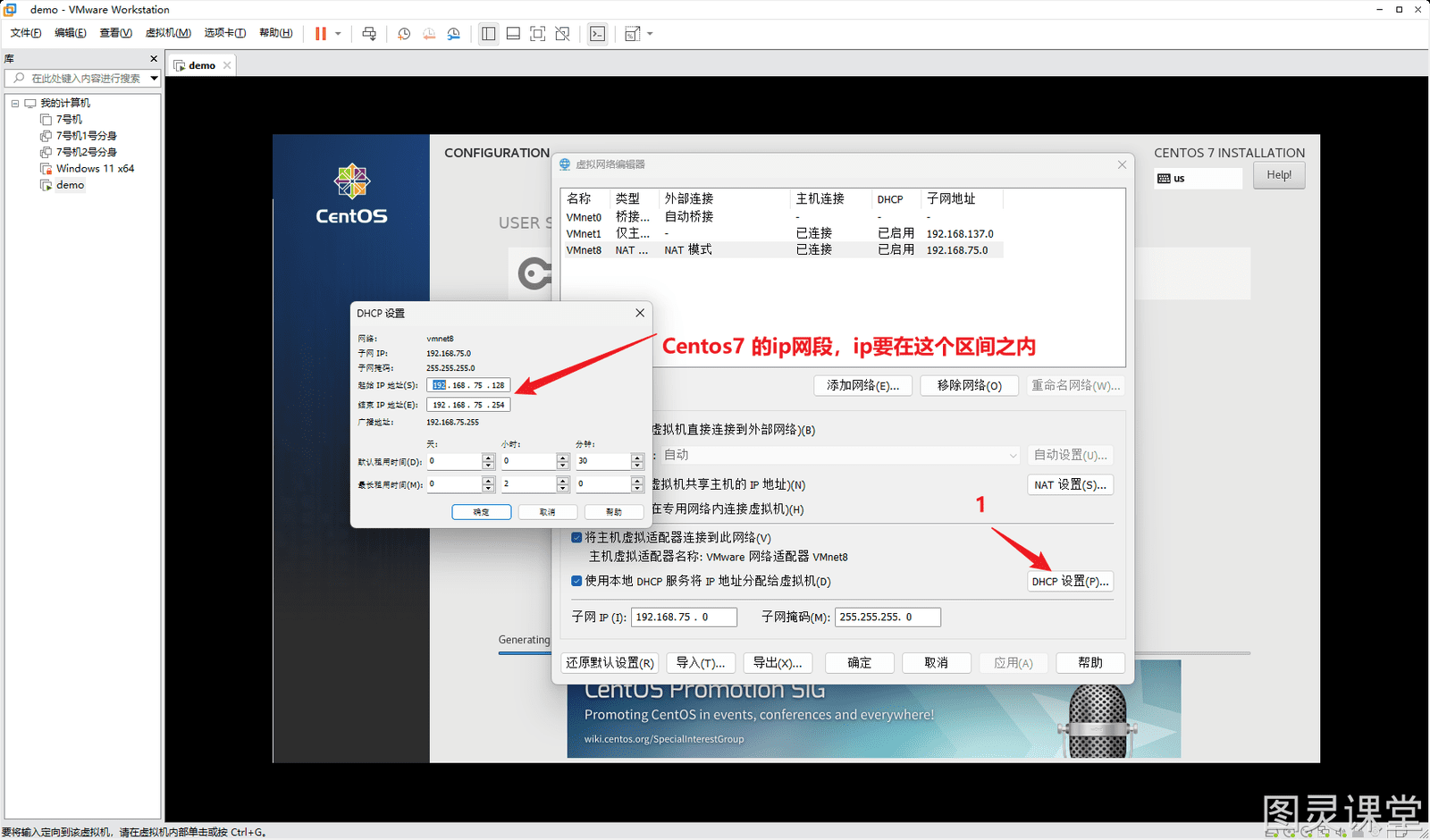The height and width of the screenshot is (840, 1430).
Task: Click the 导出(X)... button
Action: click(x=778, y=663)
